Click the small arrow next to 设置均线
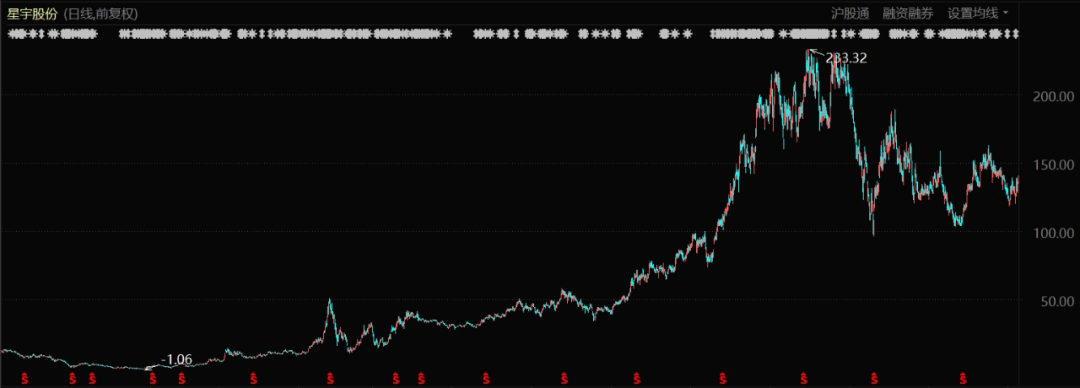Viewport: 1080px width, 388px height. point(1005,13)
